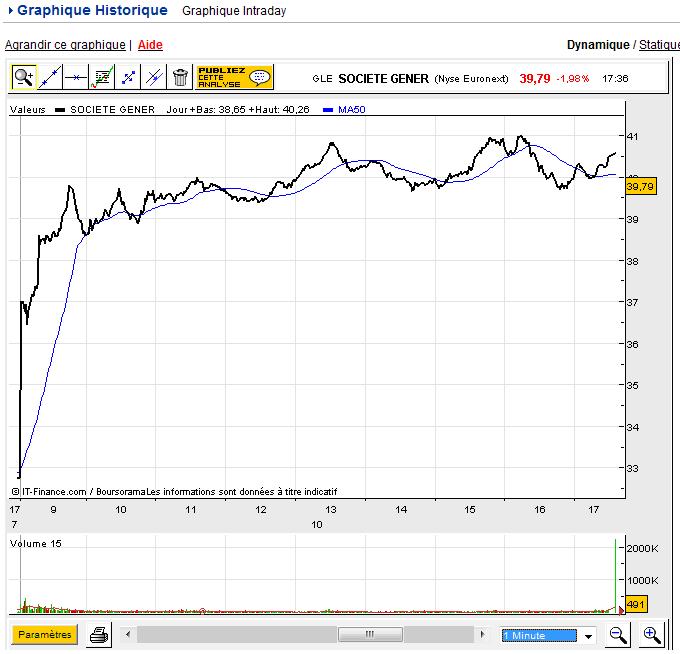
Task: Click the red 39,79 quote price in header
Action: tap(535, 78)
